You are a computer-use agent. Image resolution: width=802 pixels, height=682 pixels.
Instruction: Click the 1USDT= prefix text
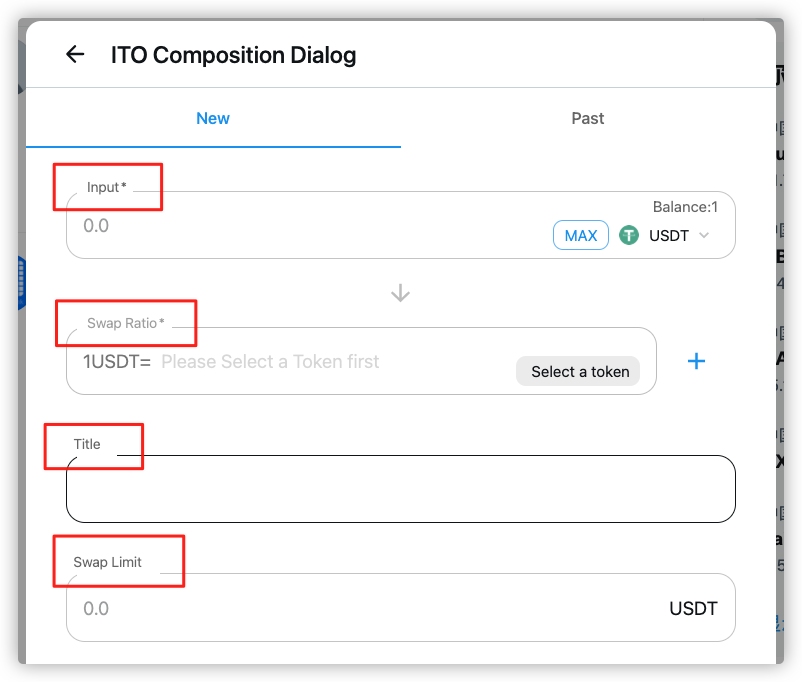[117, 362]
